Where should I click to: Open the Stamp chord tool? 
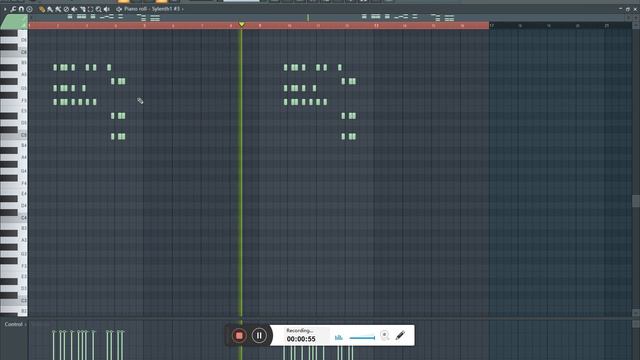pos(29,9)
